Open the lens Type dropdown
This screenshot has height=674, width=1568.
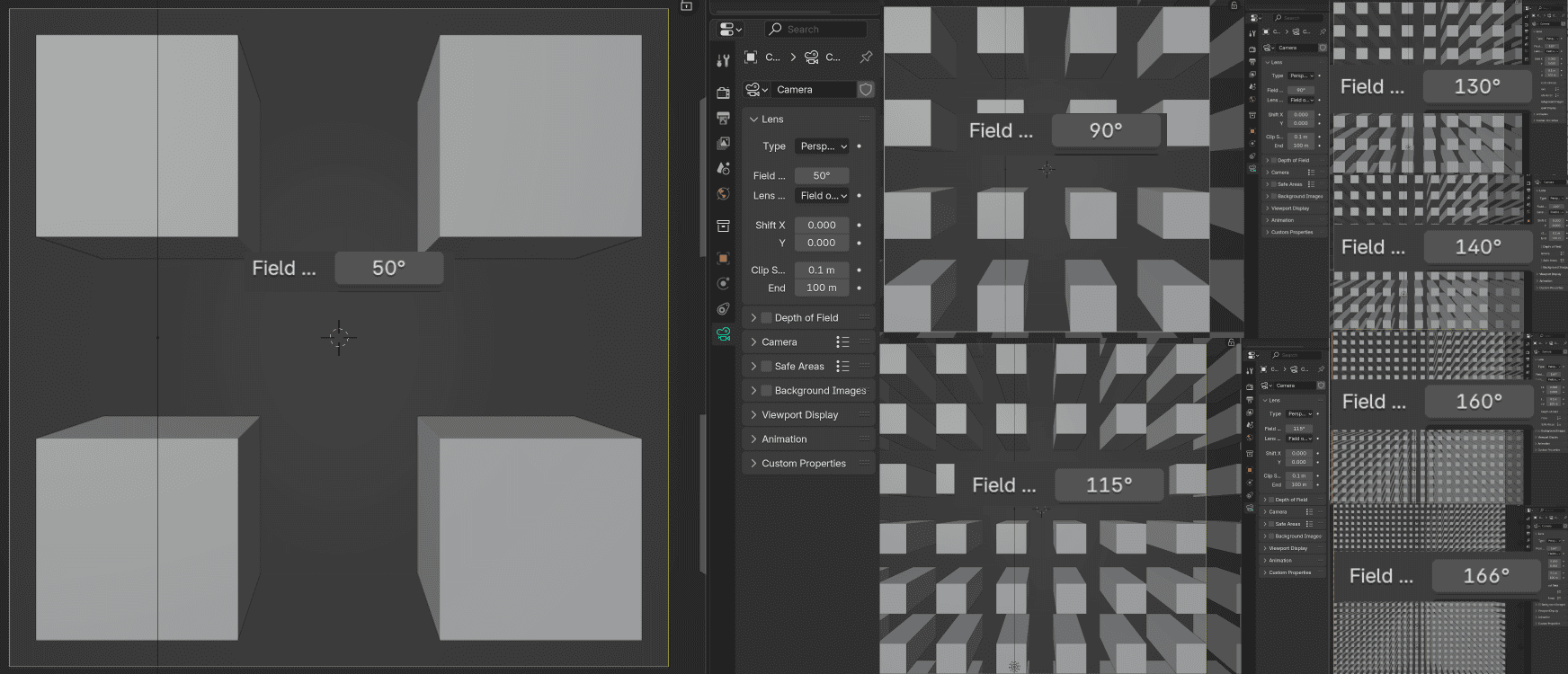pyautogui.click(x=823, y=146)
